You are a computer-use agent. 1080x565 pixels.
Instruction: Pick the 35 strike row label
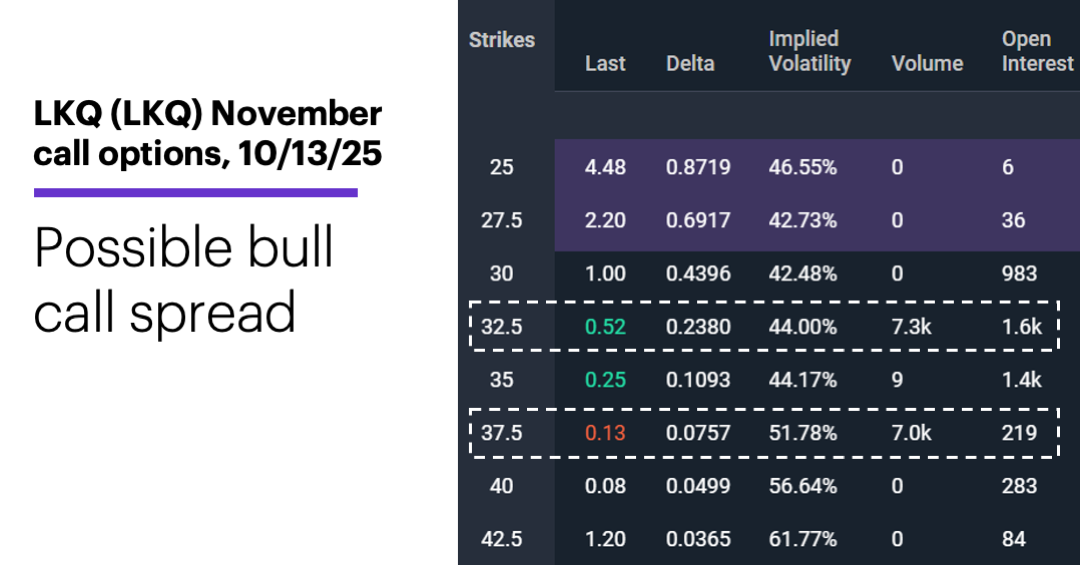pyautogui.click(x=502, y=379)
